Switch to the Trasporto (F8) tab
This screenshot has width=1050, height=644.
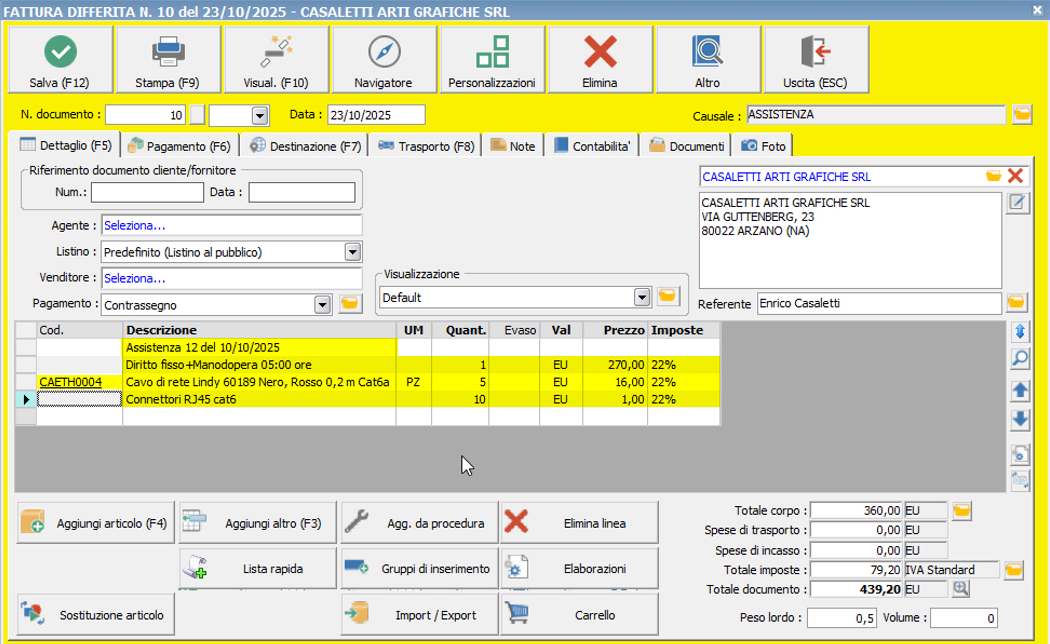(426, 146)
